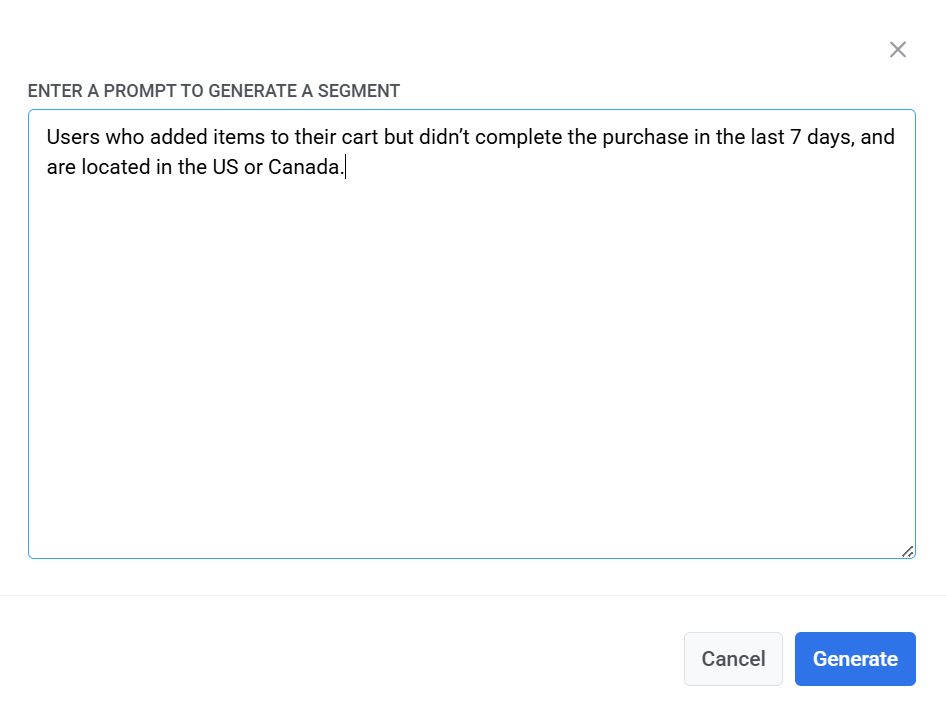Place cursor on 'US' in the prompt

coord(225,168)
